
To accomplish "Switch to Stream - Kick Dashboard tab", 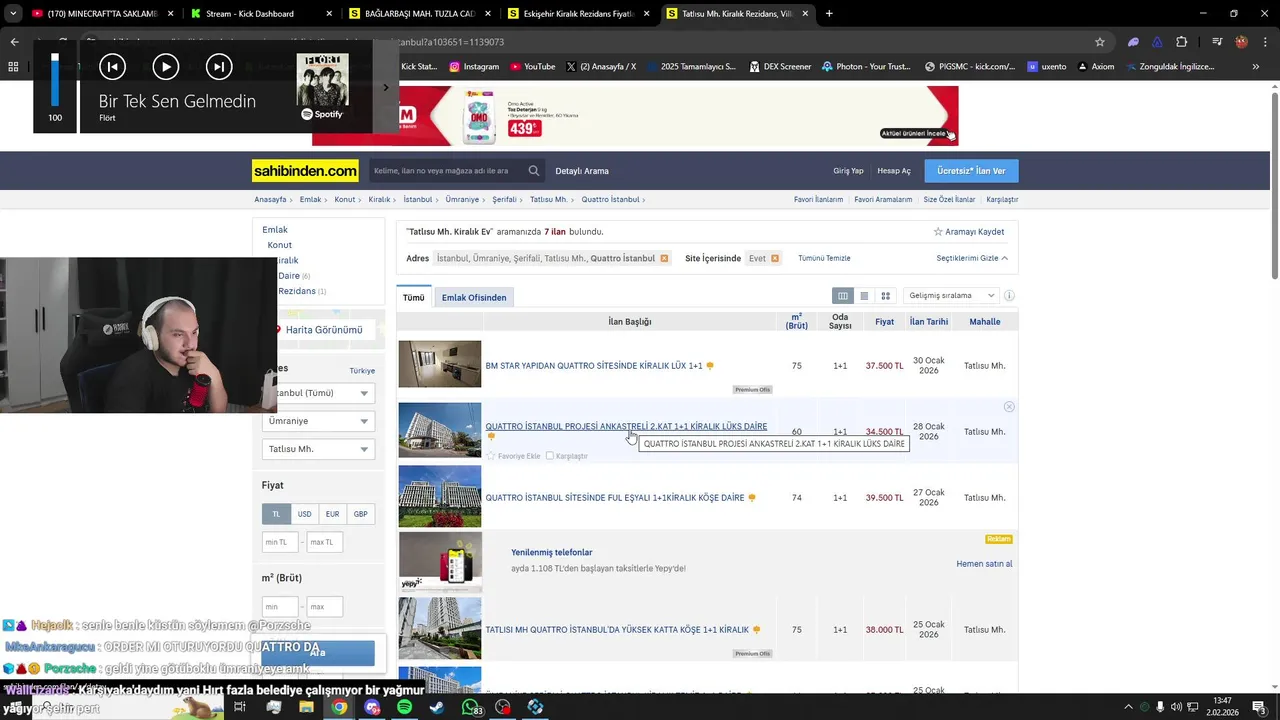I will [261, 14].
